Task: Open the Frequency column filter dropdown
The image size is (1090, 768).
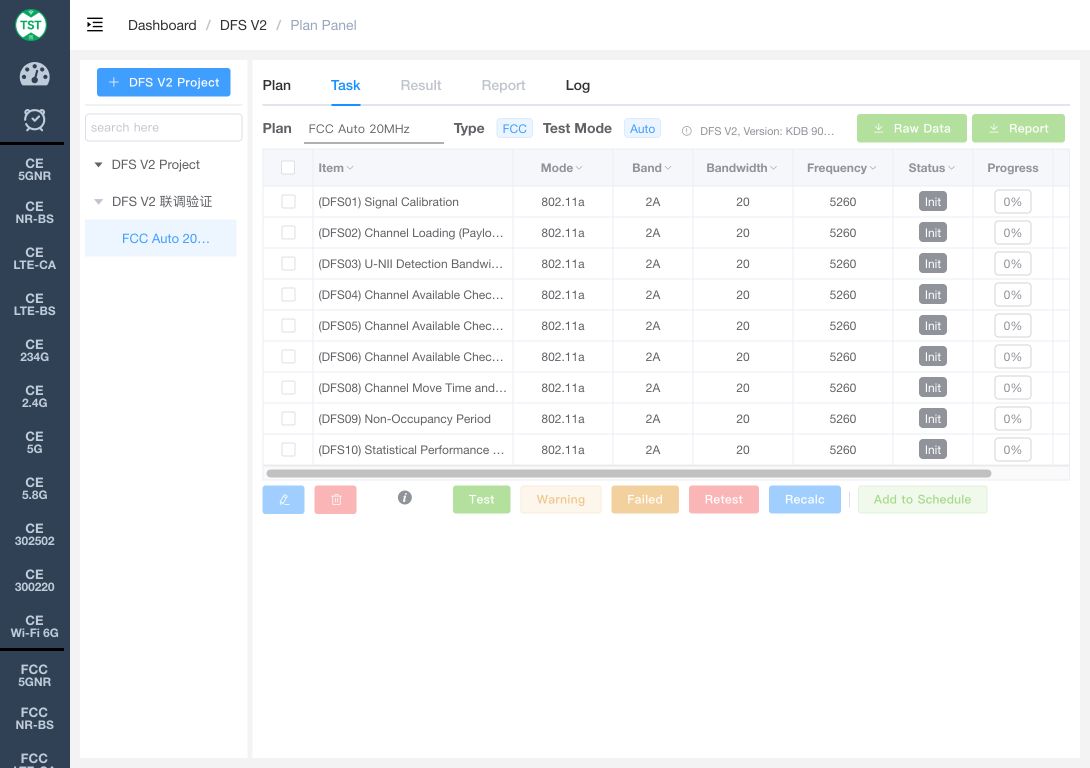Action: point(872,168)
